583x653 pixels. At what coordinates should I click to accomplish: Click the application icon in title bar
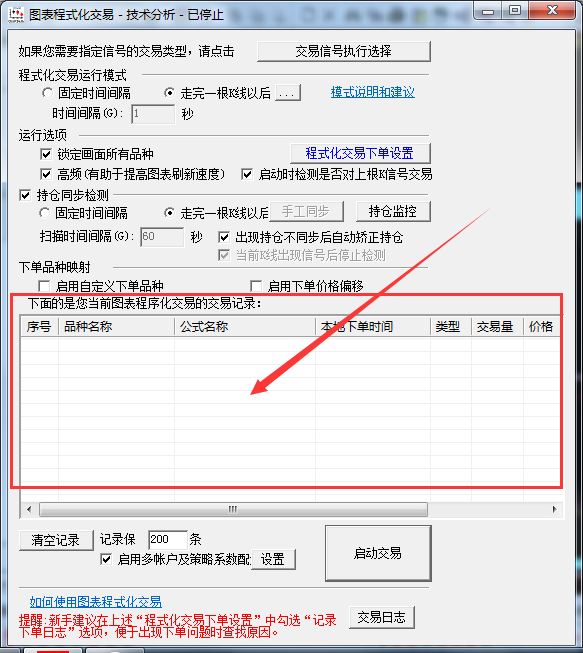coord(16,15)
